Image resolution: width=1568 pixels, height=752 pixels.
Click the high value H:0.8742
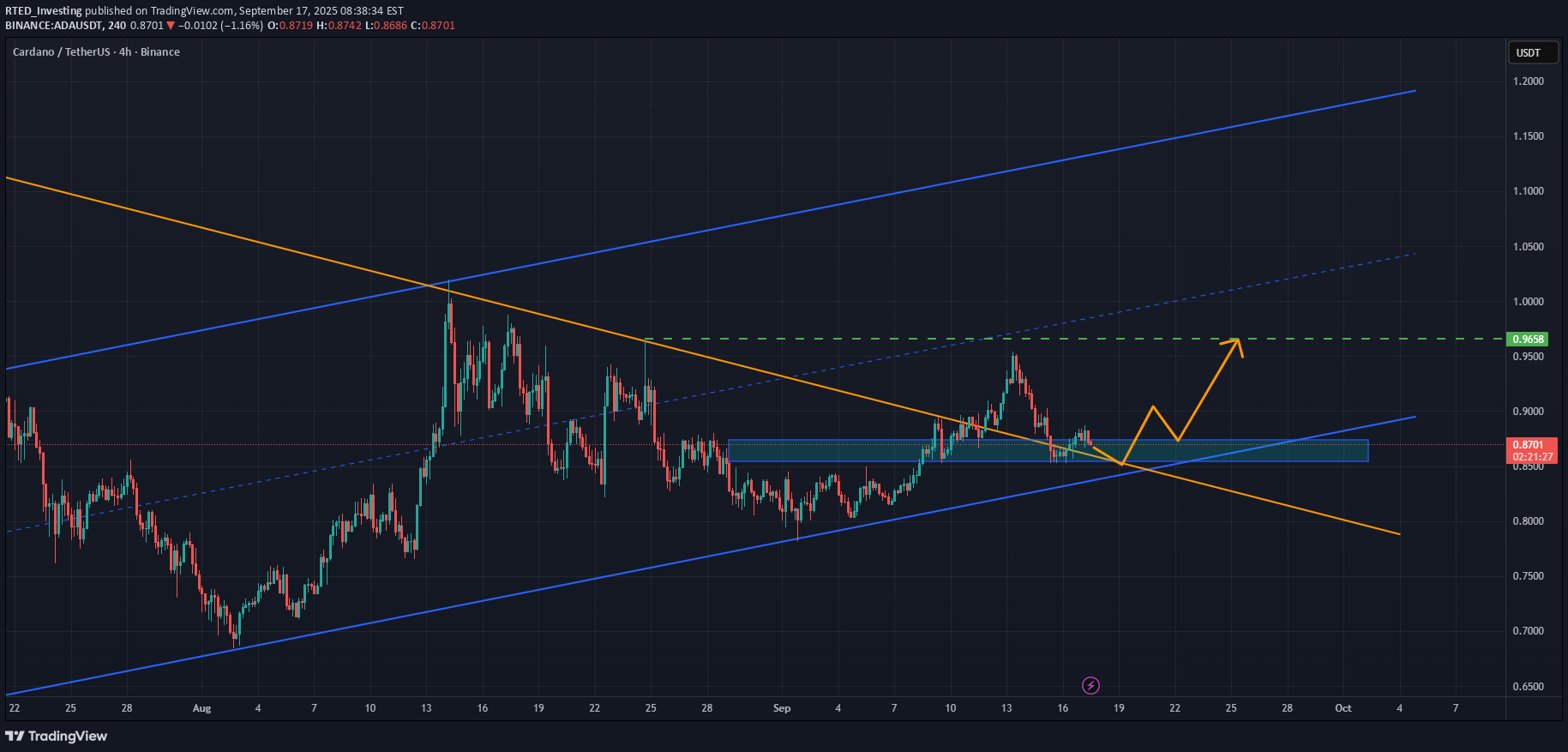click(339, 26)
